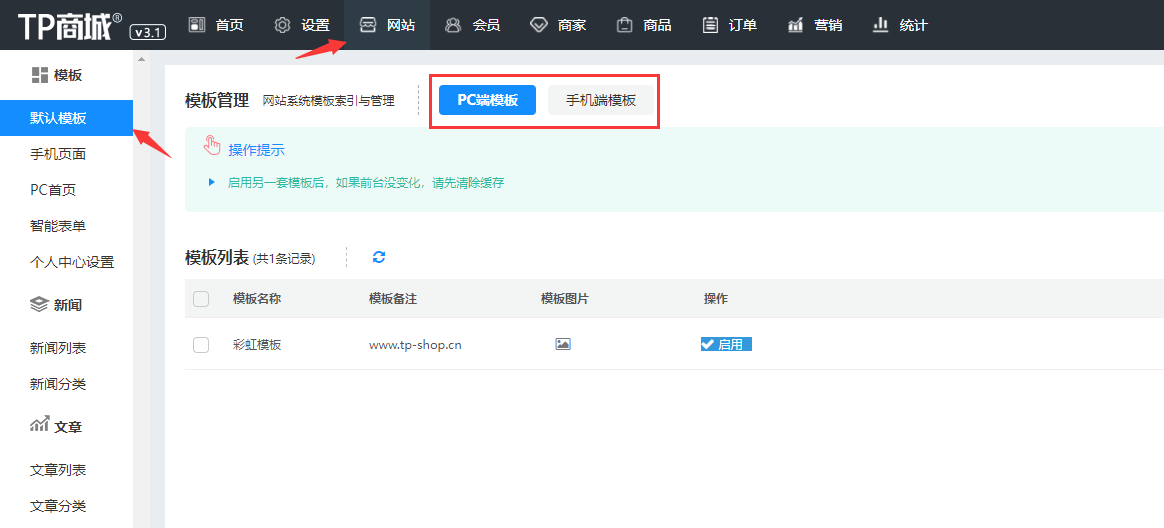The image size is (1164, 528).
Task: Click the sidebar scrollbar up arrow
Action: 141,60
